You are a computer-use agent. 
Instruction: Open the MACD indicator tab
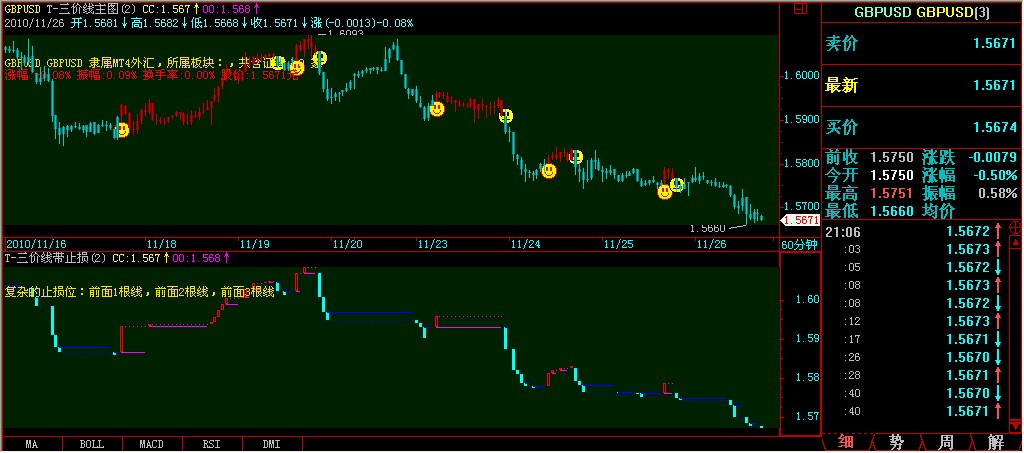click(x=152, y=445)
